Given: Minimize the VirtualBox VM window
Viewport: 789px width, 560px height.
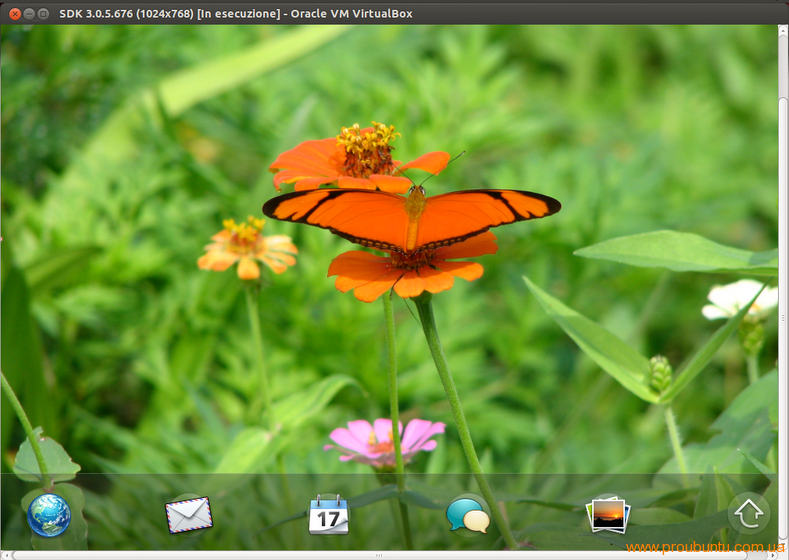Looking at the screenshot, I should 29,13.
